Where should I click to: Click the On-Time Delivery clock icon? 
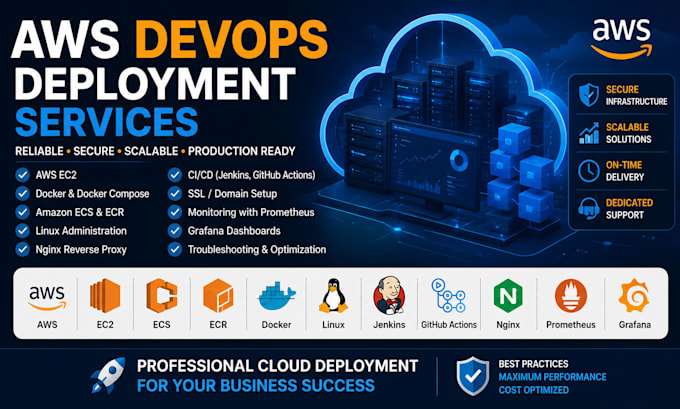point(589,170)
